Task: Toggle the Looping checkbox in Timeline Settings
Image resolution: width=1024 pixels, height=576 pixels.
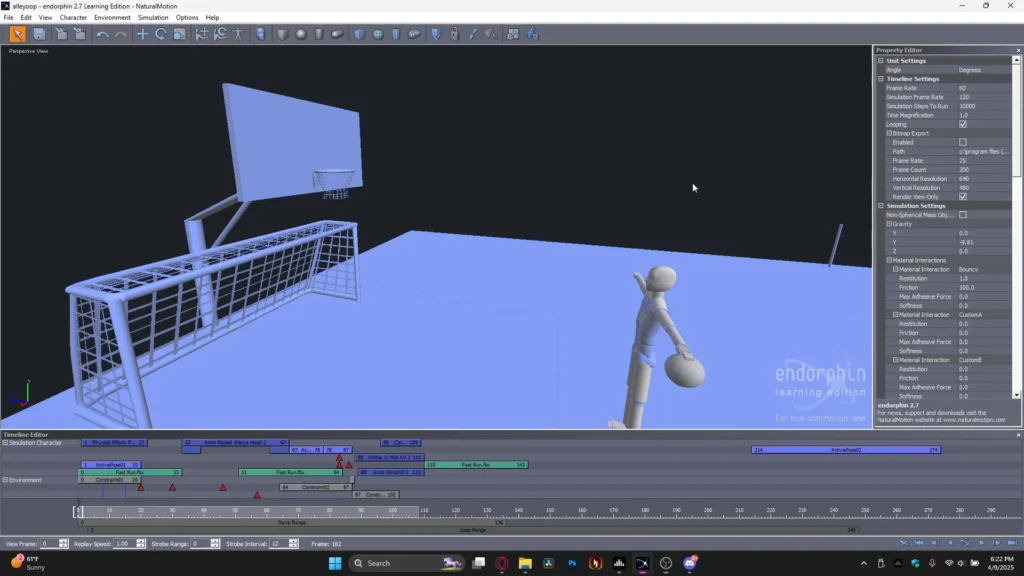Action: [x=964, y=122]
